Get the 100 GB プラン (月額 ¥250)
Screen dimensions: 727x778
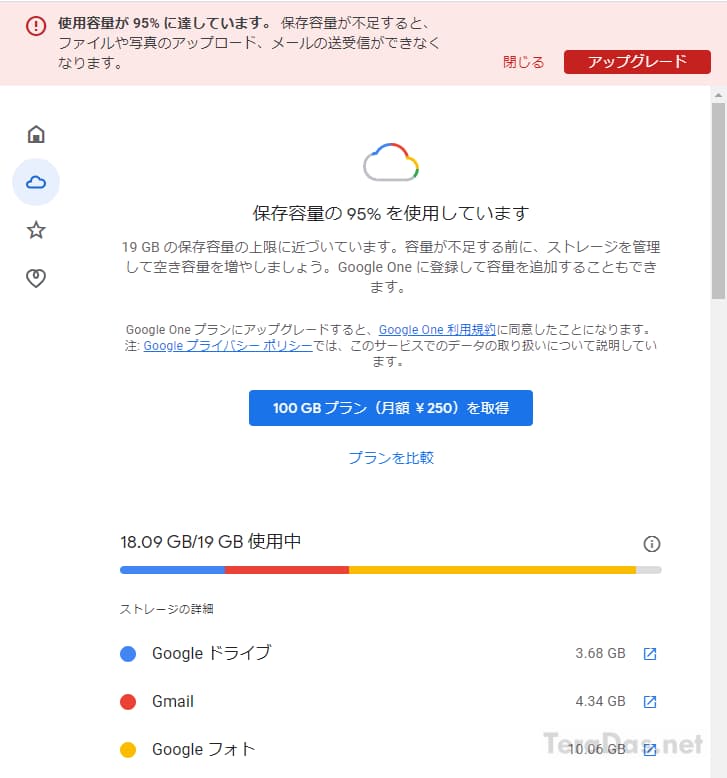coord(391,408)
